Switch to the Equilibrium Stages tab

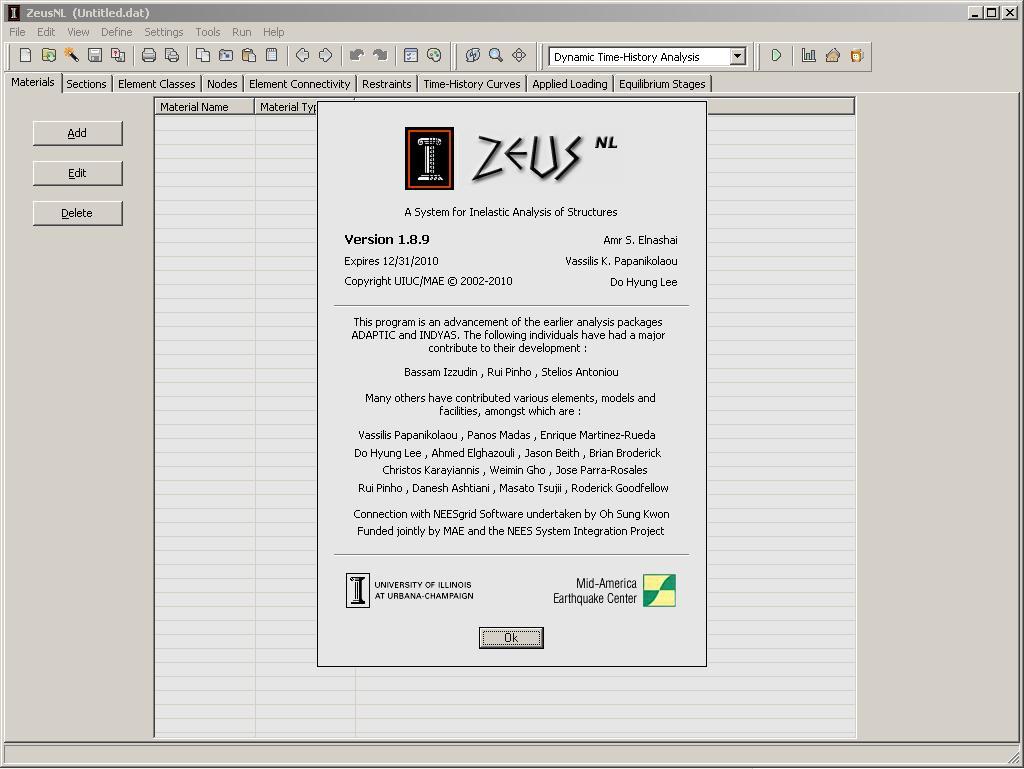[662, 84]
